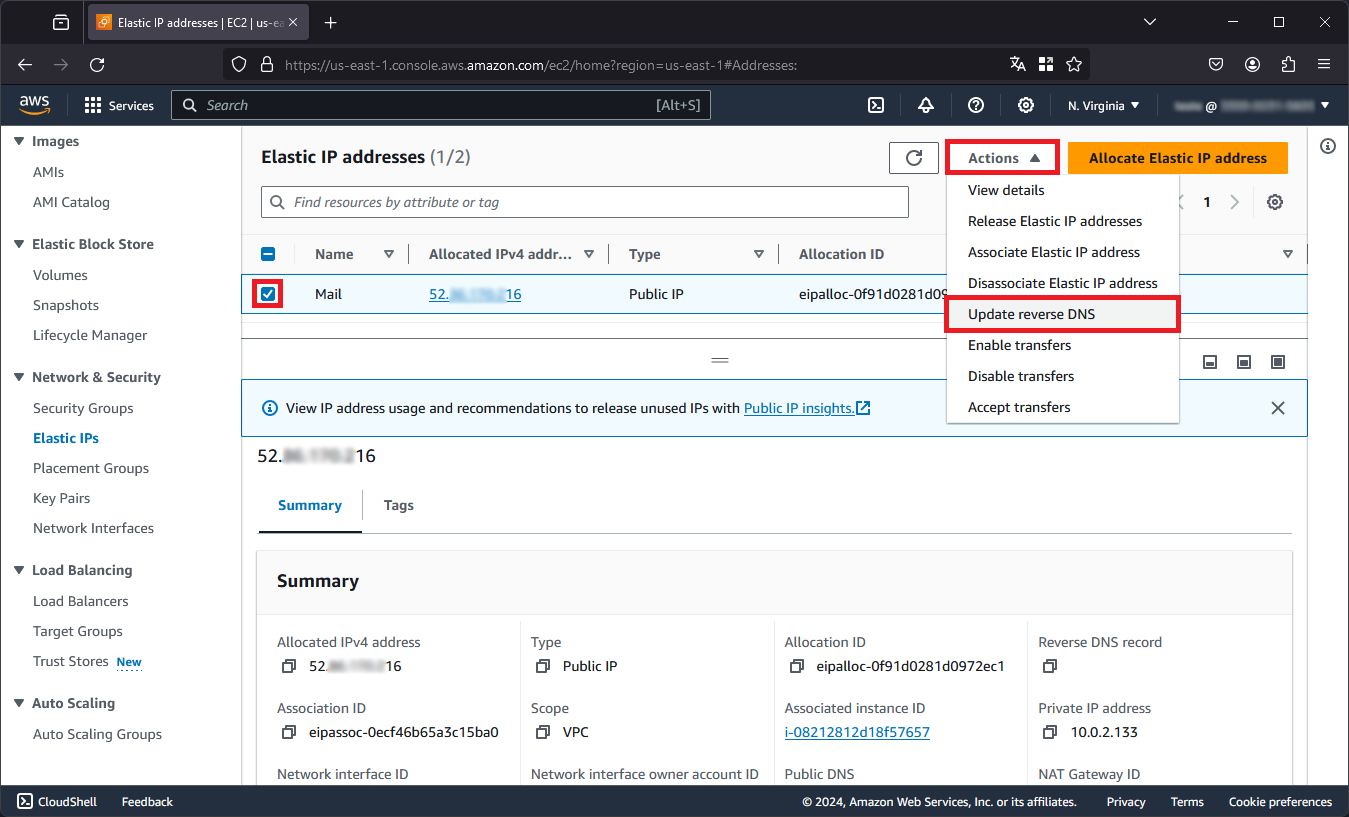Select Release Elastic IP addresses
The width and height of the screenshot is (1349, 817).
tap(1063, 221)
